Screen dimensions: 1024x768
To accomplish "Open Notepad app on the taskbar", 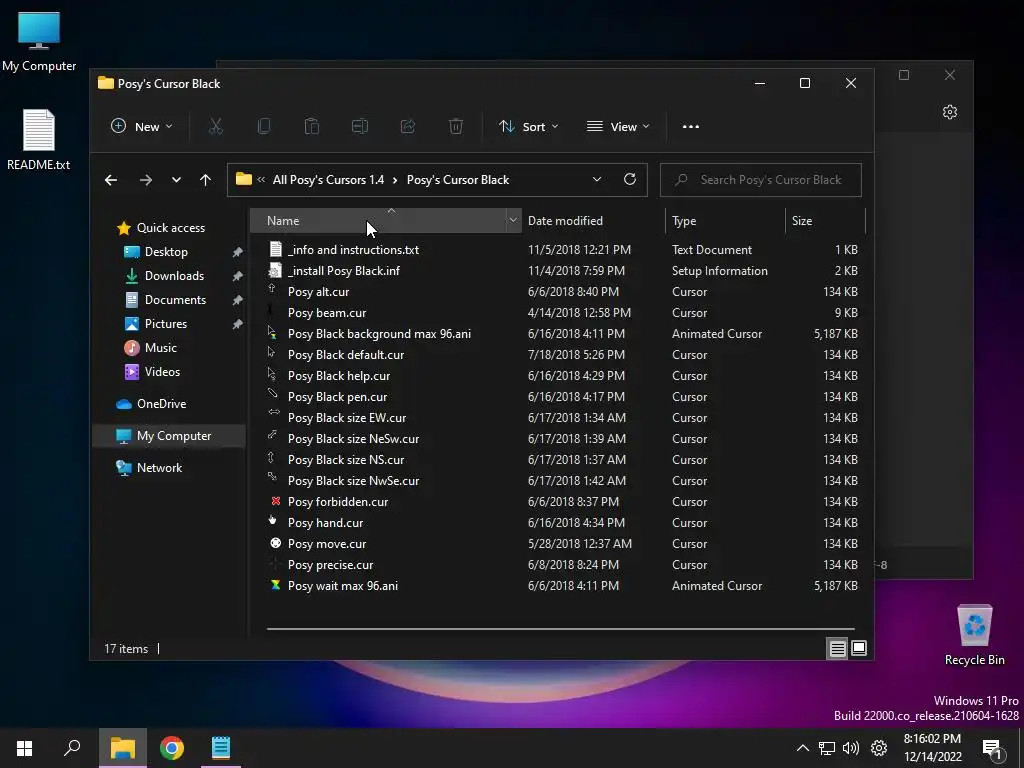I will (x=221, y=748).
